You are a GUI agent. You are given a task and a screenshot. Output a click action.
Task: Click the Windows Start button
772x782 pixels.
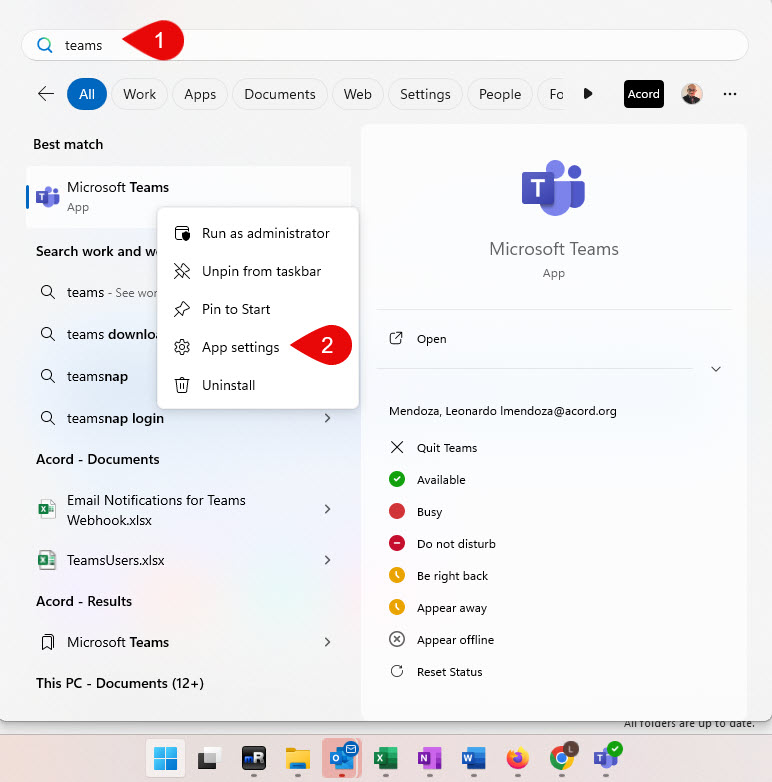[165, 758]
